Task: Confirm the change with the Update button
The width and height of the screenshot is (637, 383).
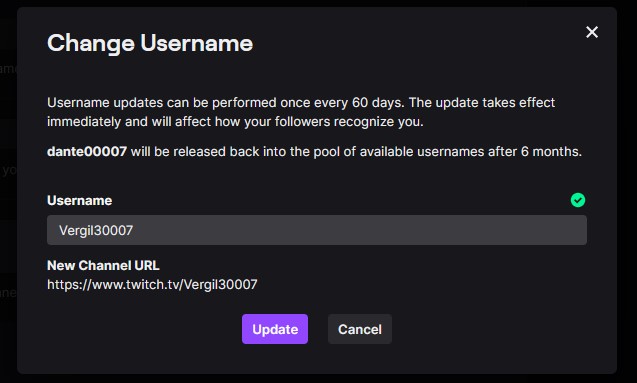Action: 275,329
